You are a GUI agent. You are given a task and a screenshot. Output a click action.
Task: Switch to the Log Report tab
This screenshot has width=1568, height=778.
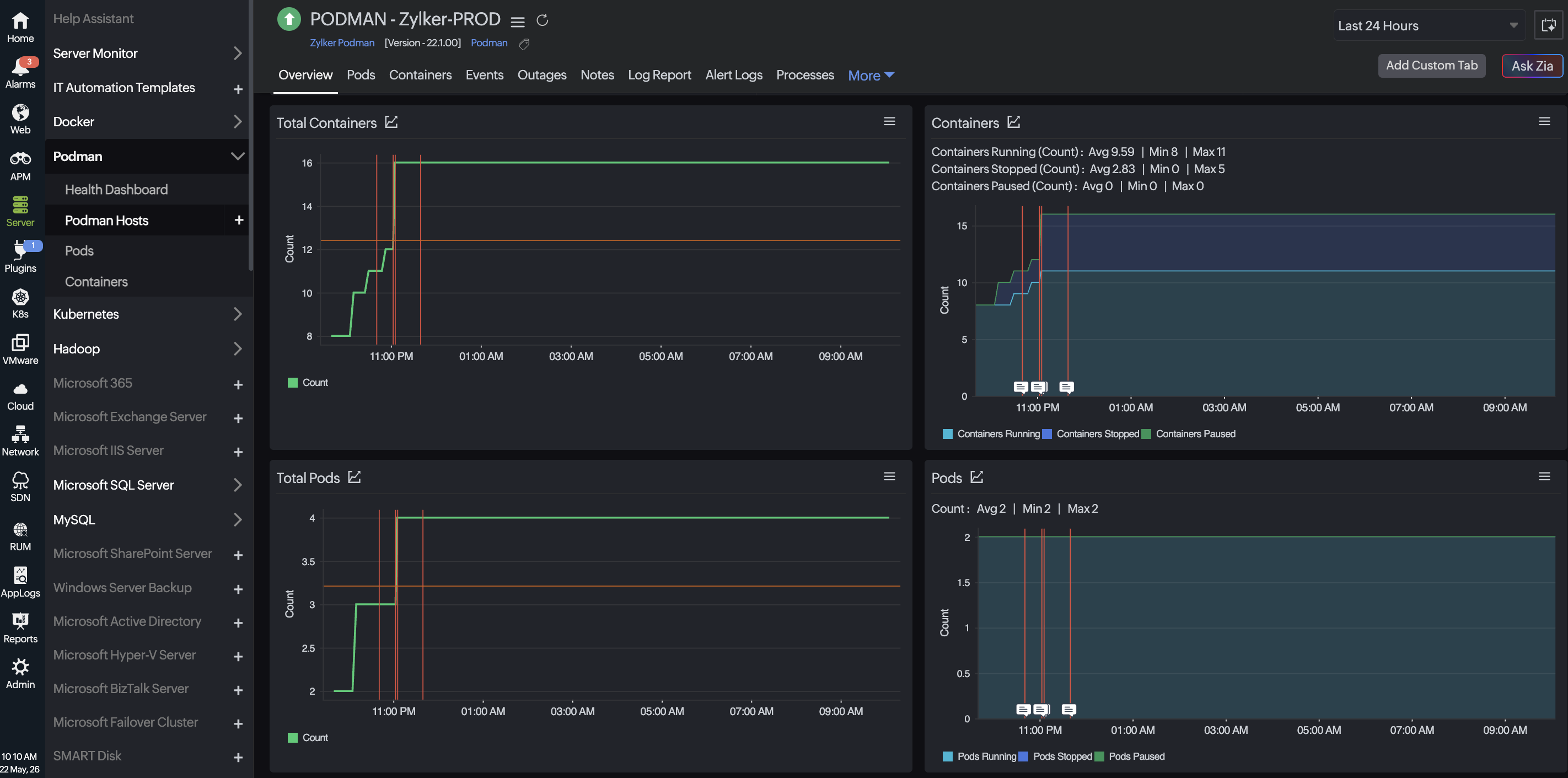[659, 75]
